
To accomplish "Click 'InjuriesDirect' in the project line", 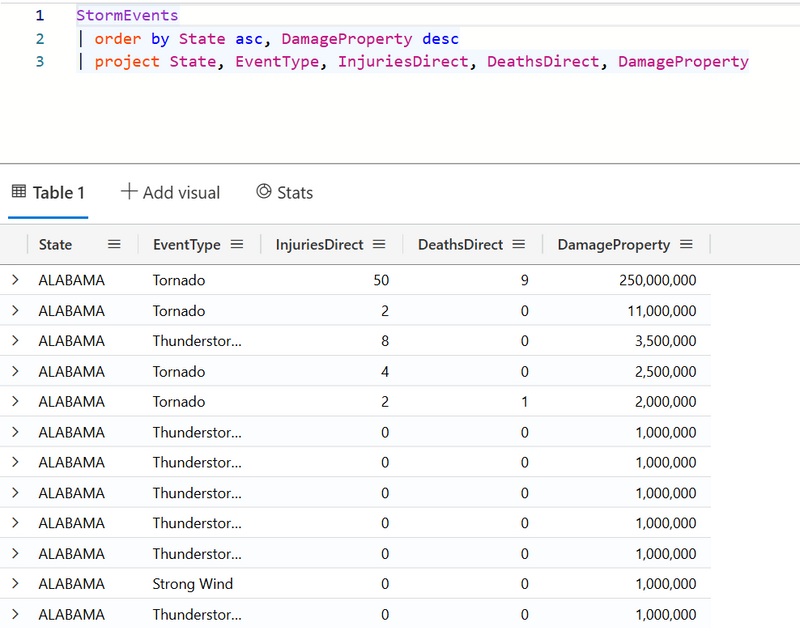I will [x=403, y=62].
